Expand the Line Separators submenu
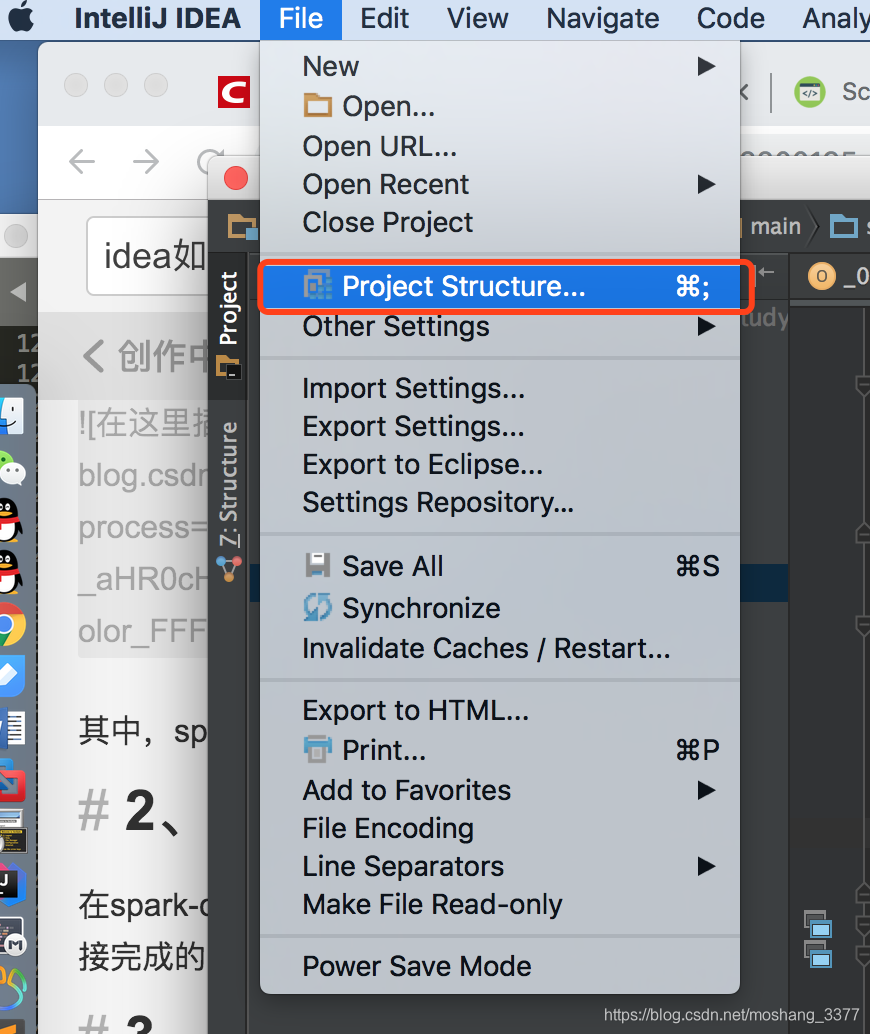This screenshot has width=870, height=1034. coord(500,867)
